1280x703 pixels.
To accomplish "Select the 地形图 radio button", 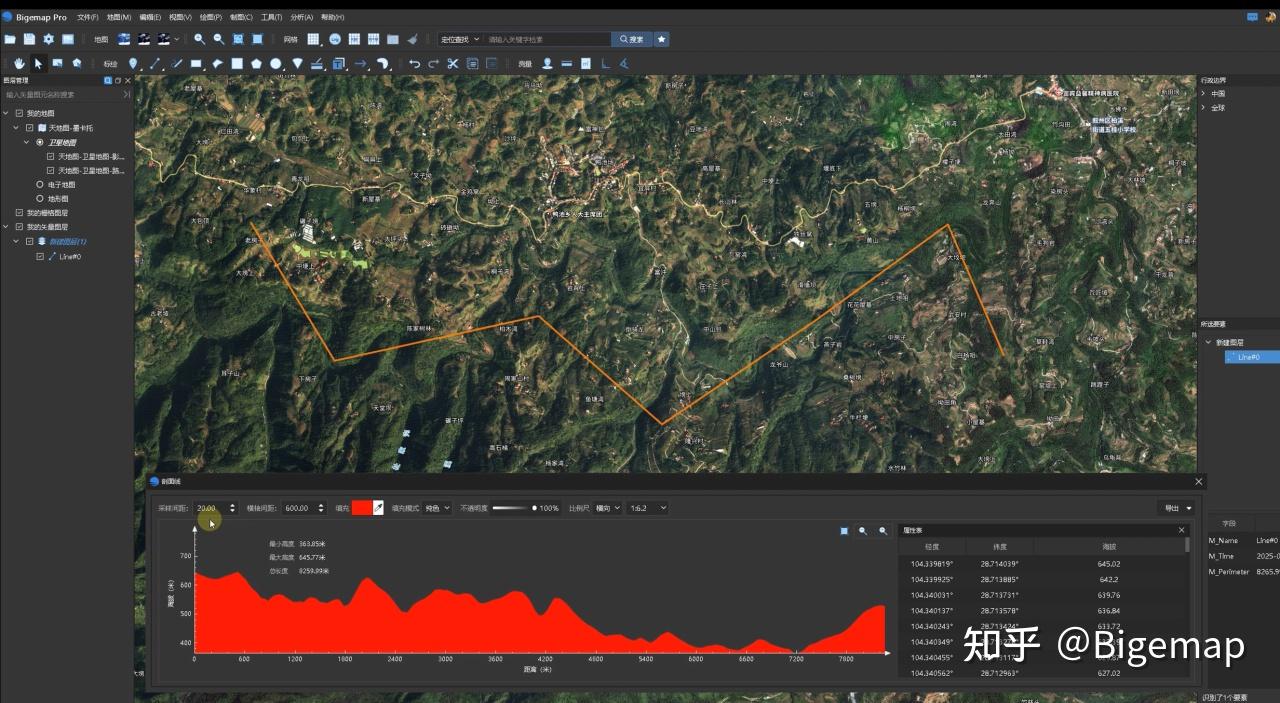I will click(40, 198).
